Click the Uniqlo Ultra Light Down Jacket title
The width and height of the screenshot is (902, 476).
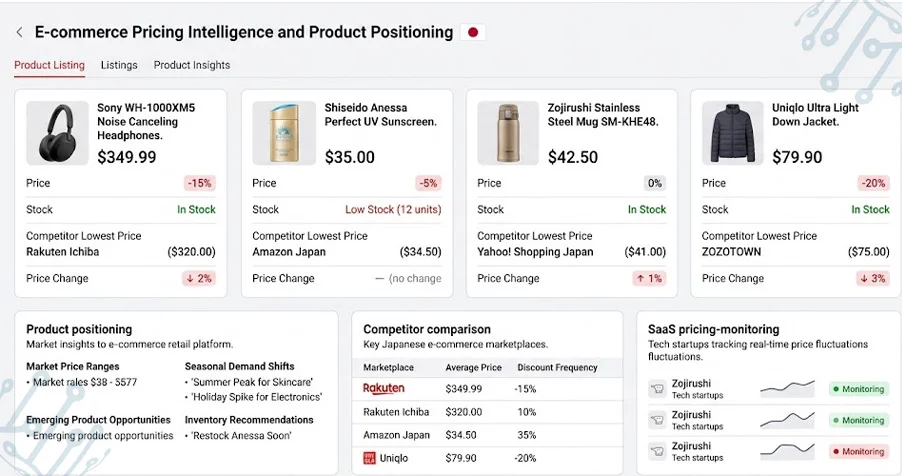(x=815, y=115)
